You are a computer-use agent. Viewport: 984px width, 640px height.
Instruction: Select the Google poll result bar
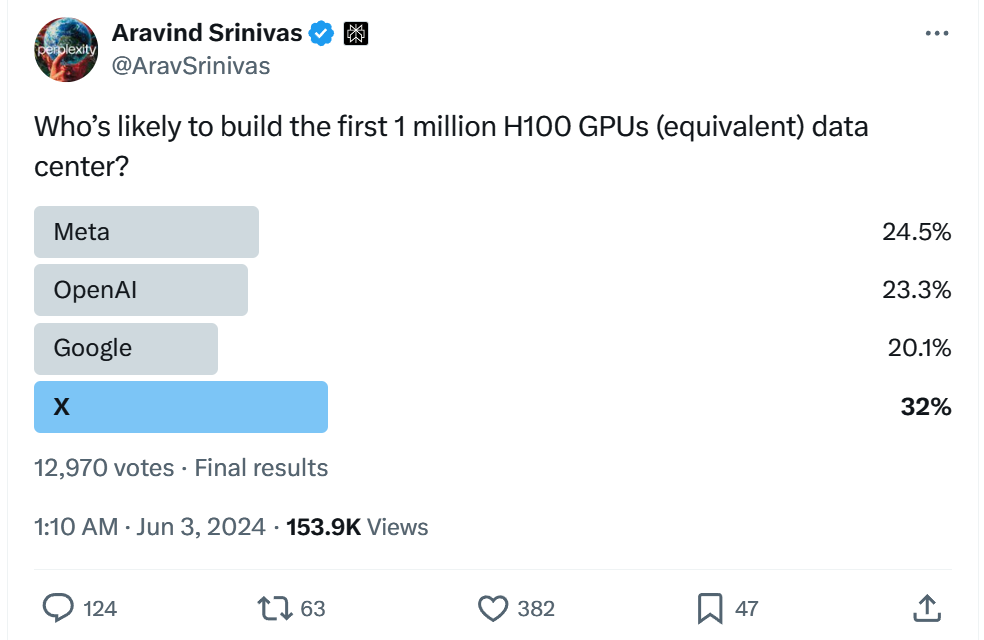tap(126, 348)
